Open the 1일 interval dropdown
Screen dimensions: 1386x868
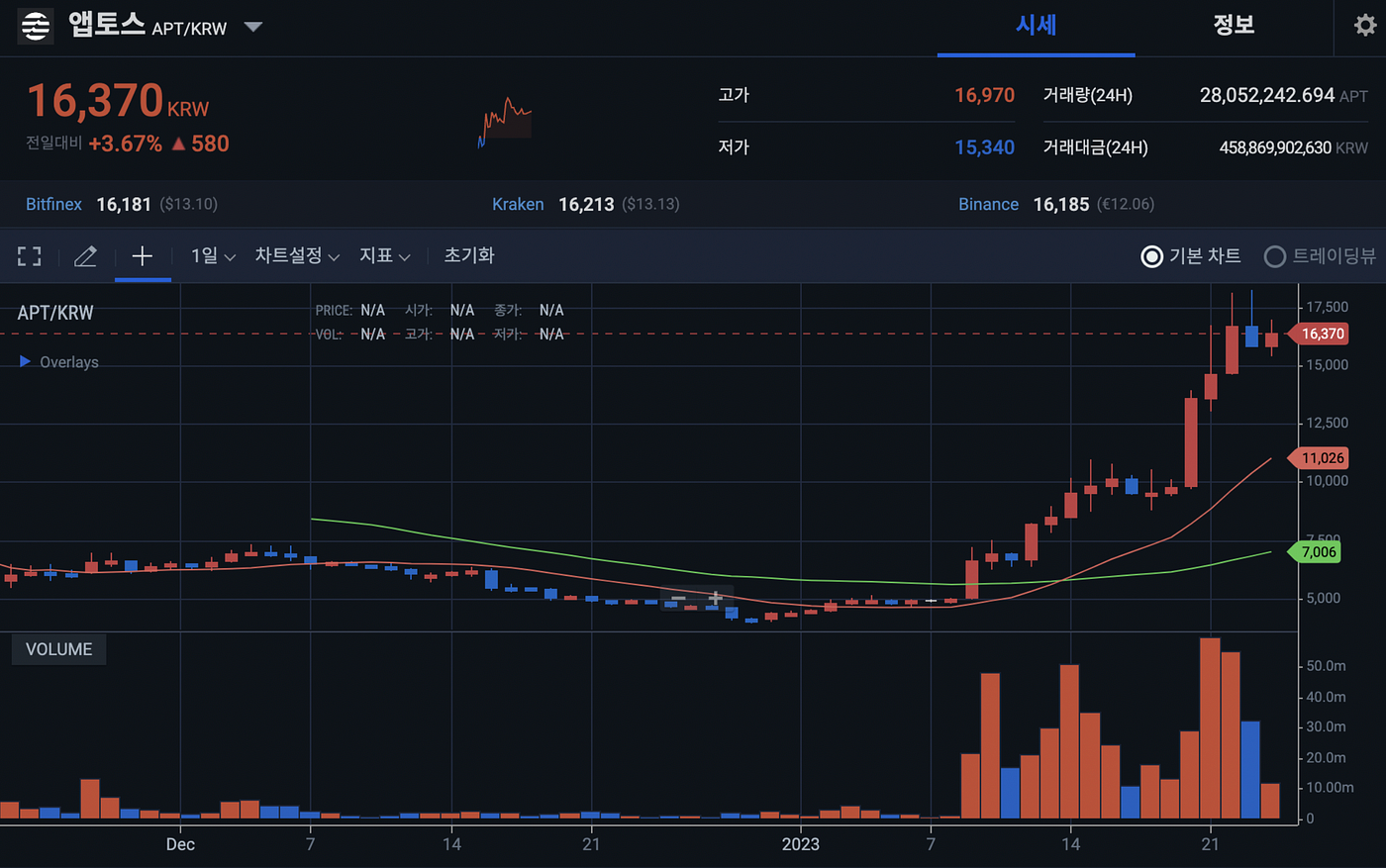(213, 255)
